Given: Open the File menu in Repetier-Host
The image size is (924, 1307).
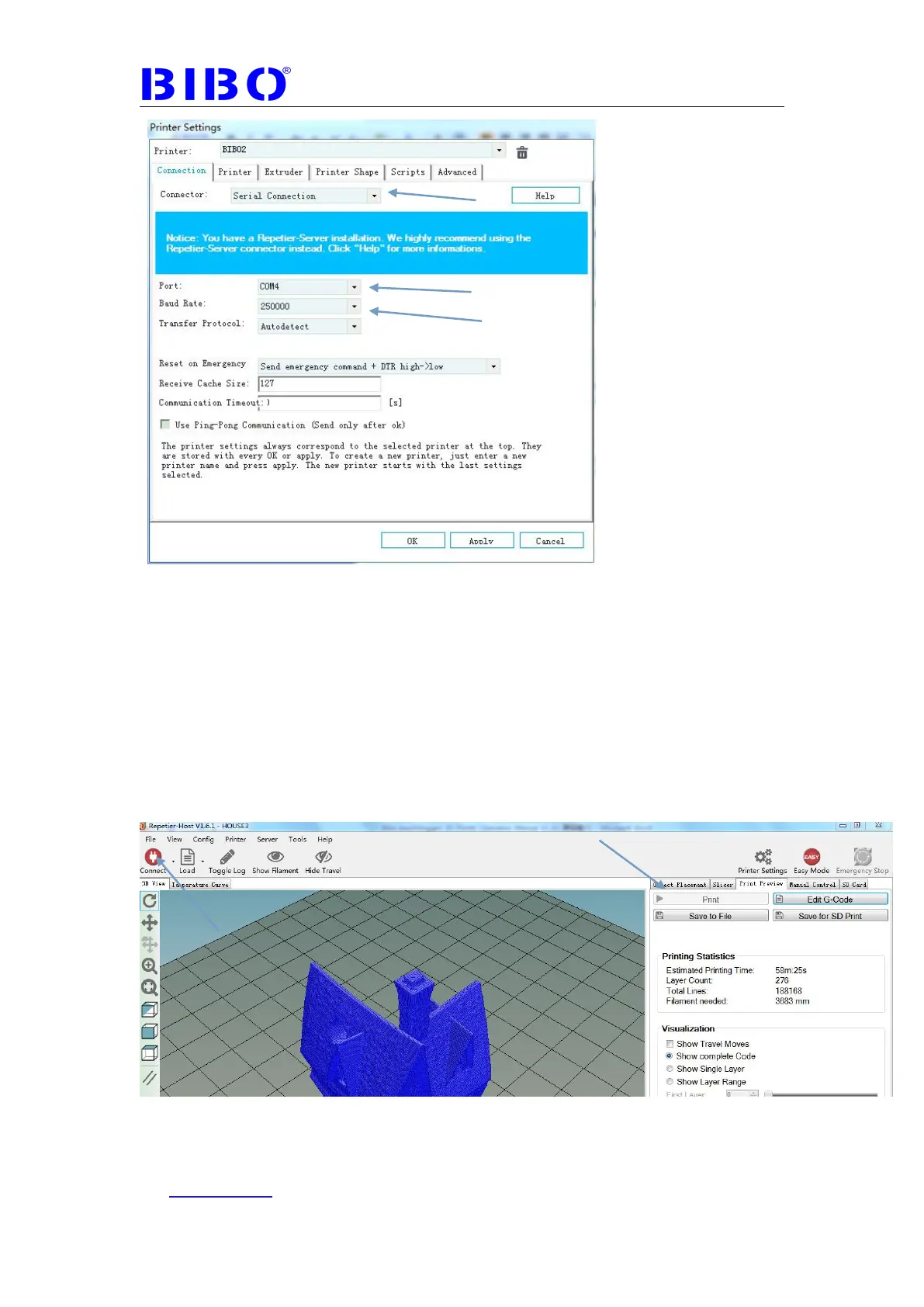Looking at the screenshot, I should (151, 839).
